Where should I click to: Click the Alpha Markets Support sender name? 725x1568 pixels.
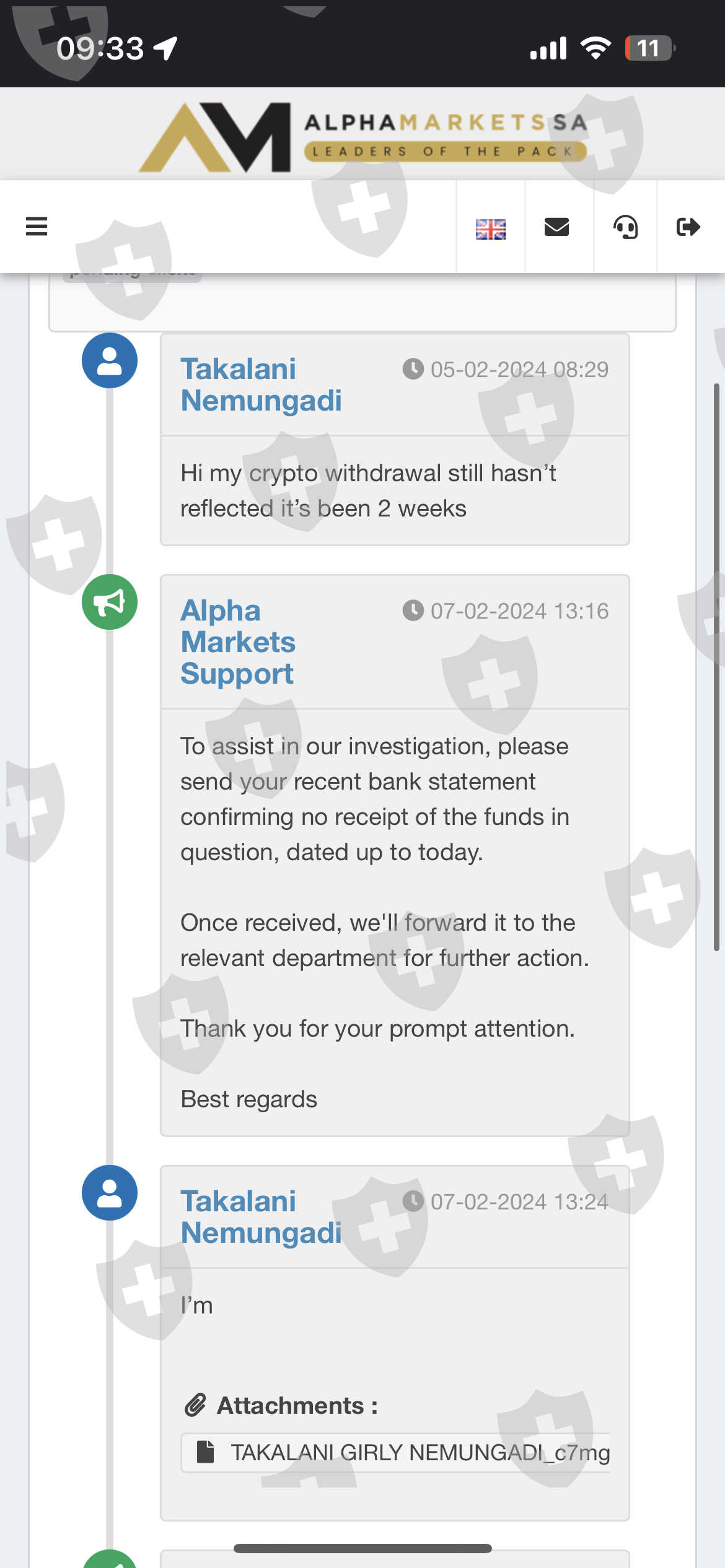point(238,642)
